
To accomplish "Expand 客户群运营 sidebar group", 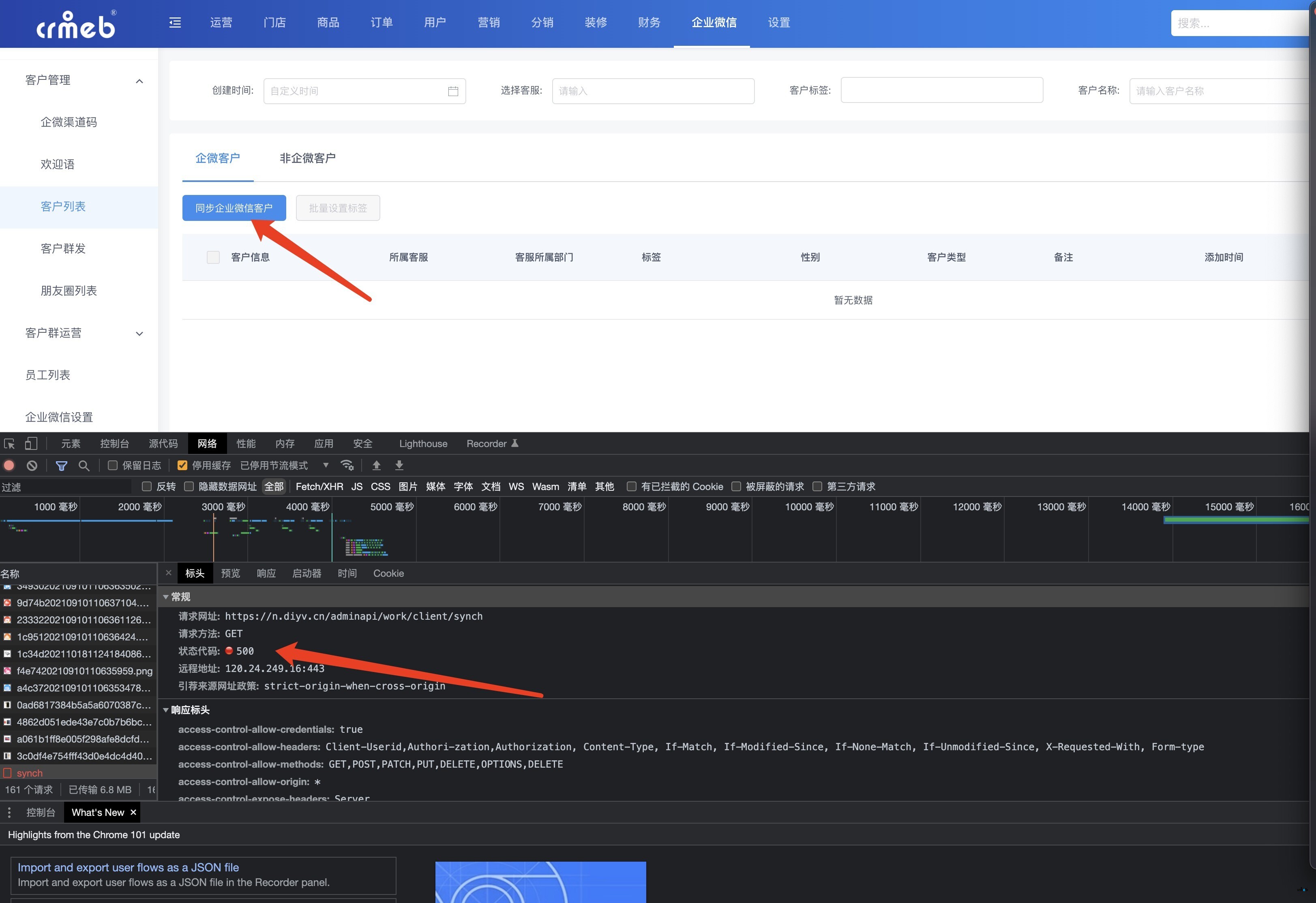I will (79, 333).
